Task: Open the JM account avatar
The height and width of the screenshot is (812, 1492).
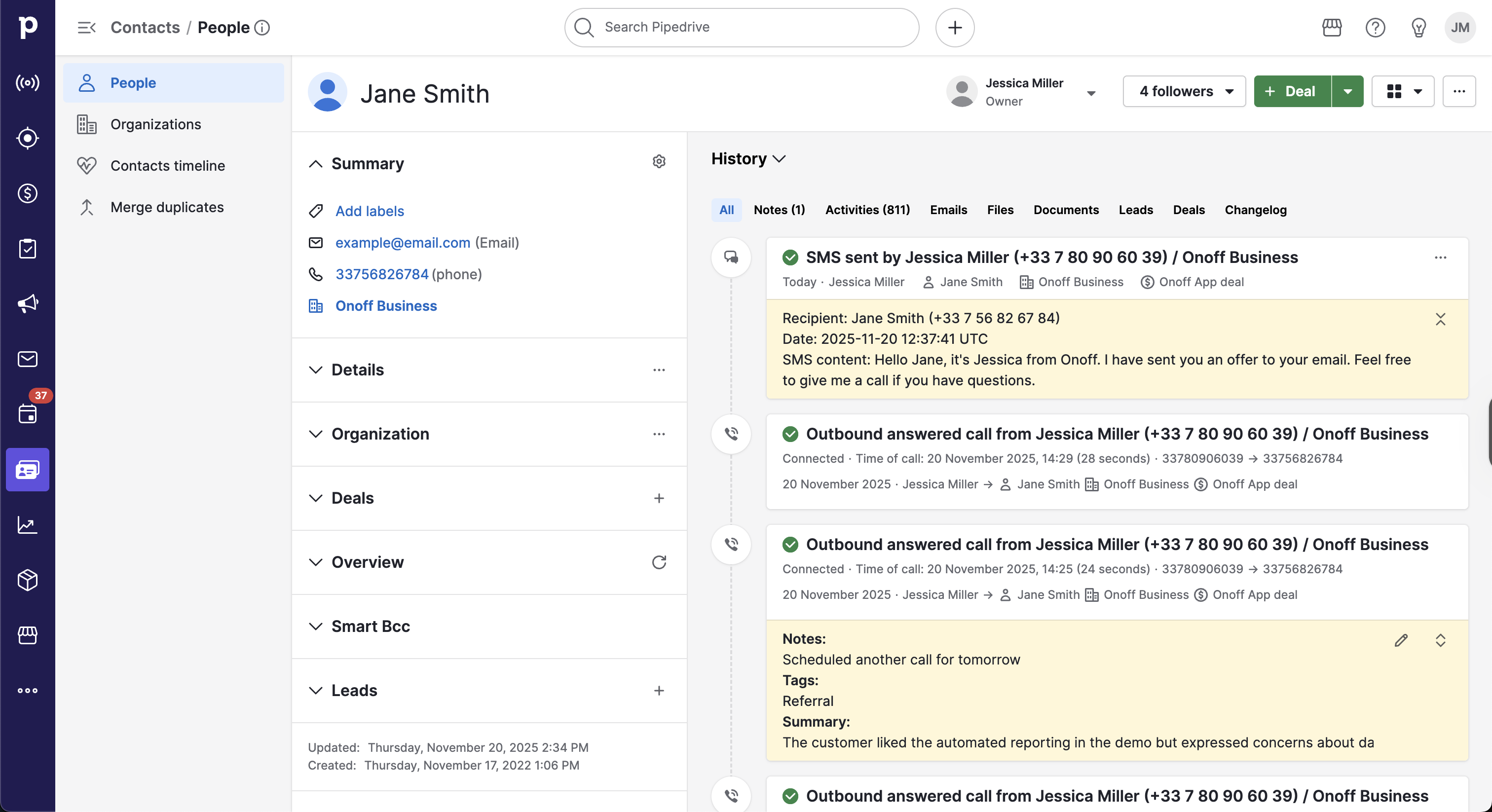Action: 1459,27
